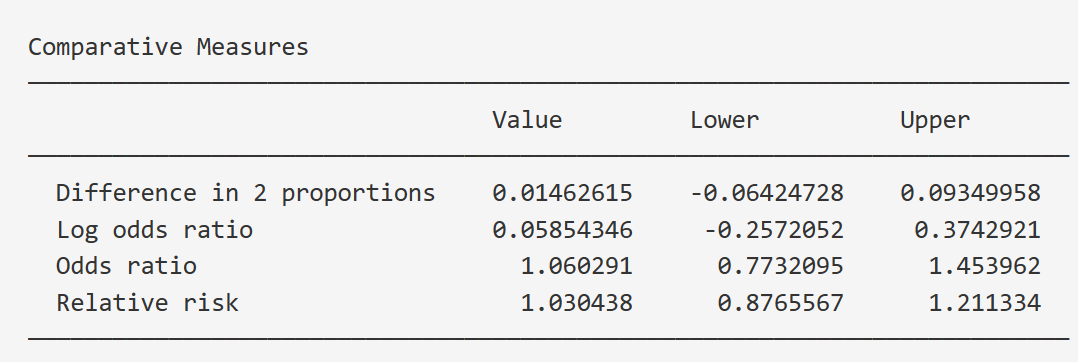Select the Upper column header
This screenshot has height=362, width=1078.
(x=935, y=122)
